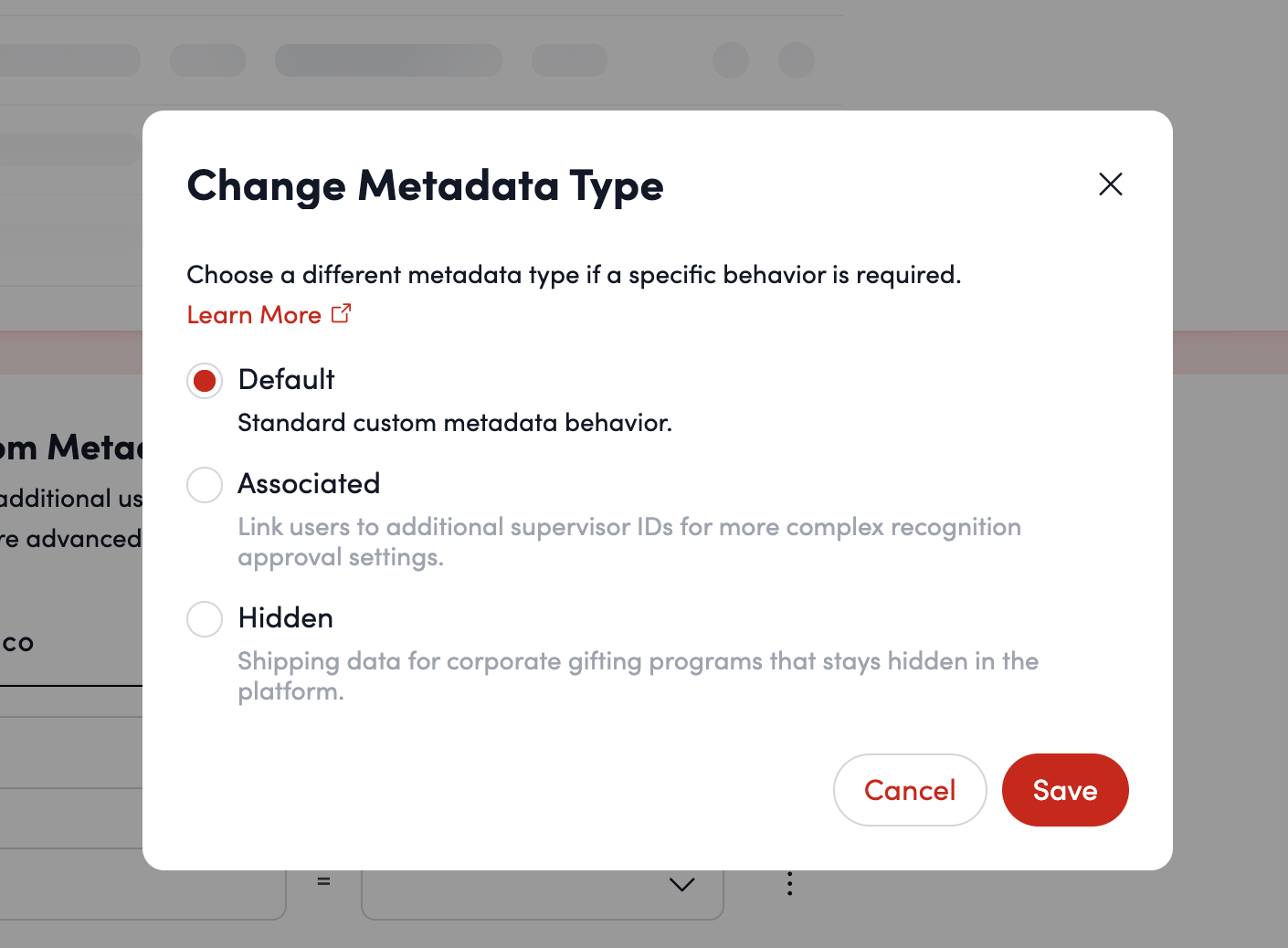
Task: Click the equals sign operator icon
Action: click(323, 882)
